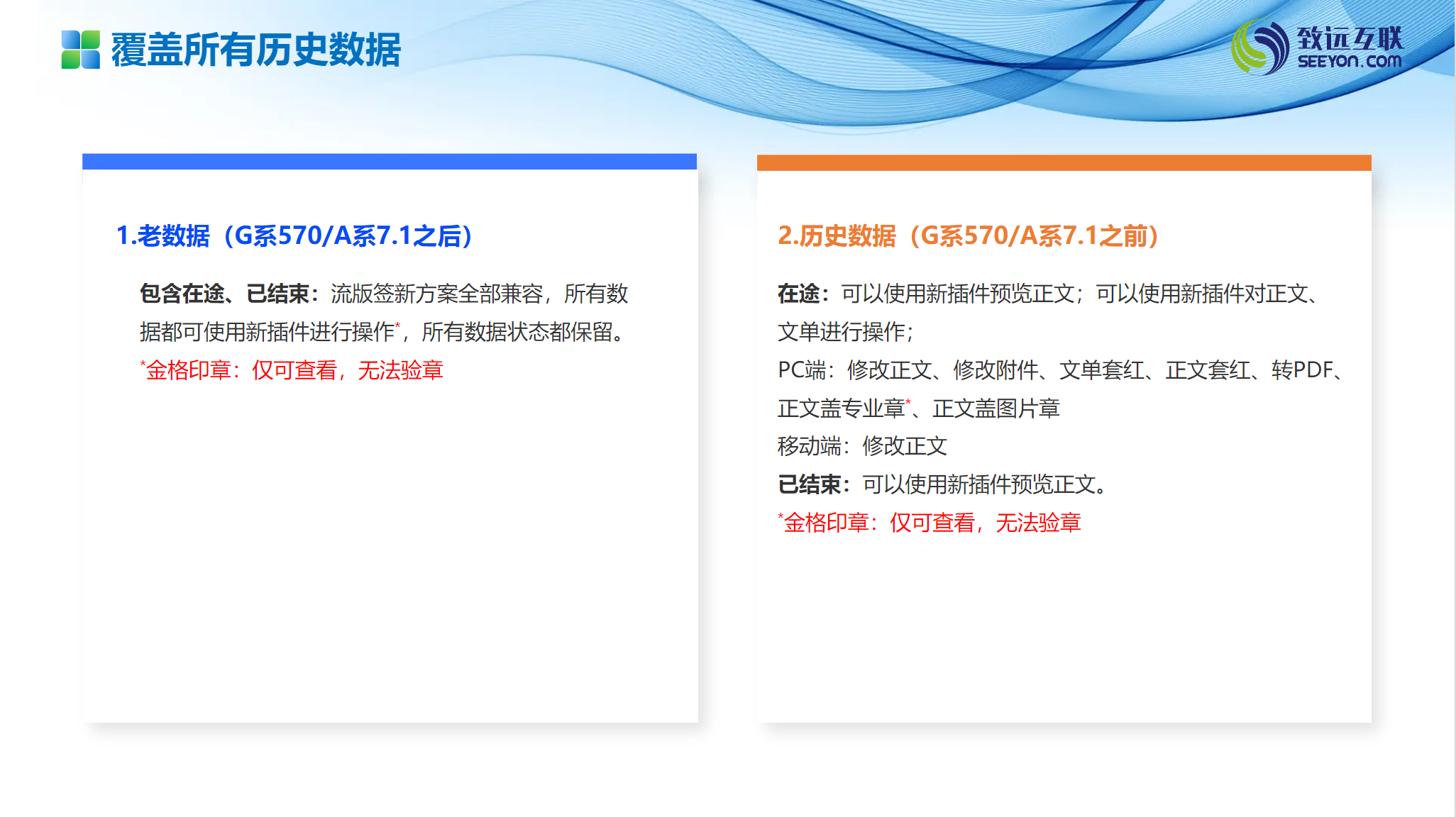Image resolution: width=1456 pixels, height=817 pixels.
Task: Click the SEEYON.COM text under logo
Action: 1350,62
